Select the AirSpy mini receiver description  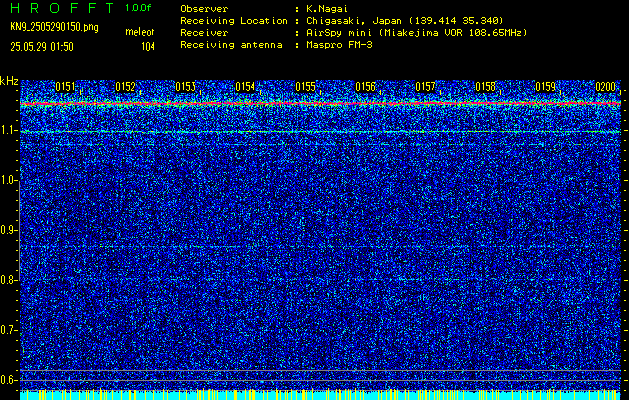tap(416, 33)
